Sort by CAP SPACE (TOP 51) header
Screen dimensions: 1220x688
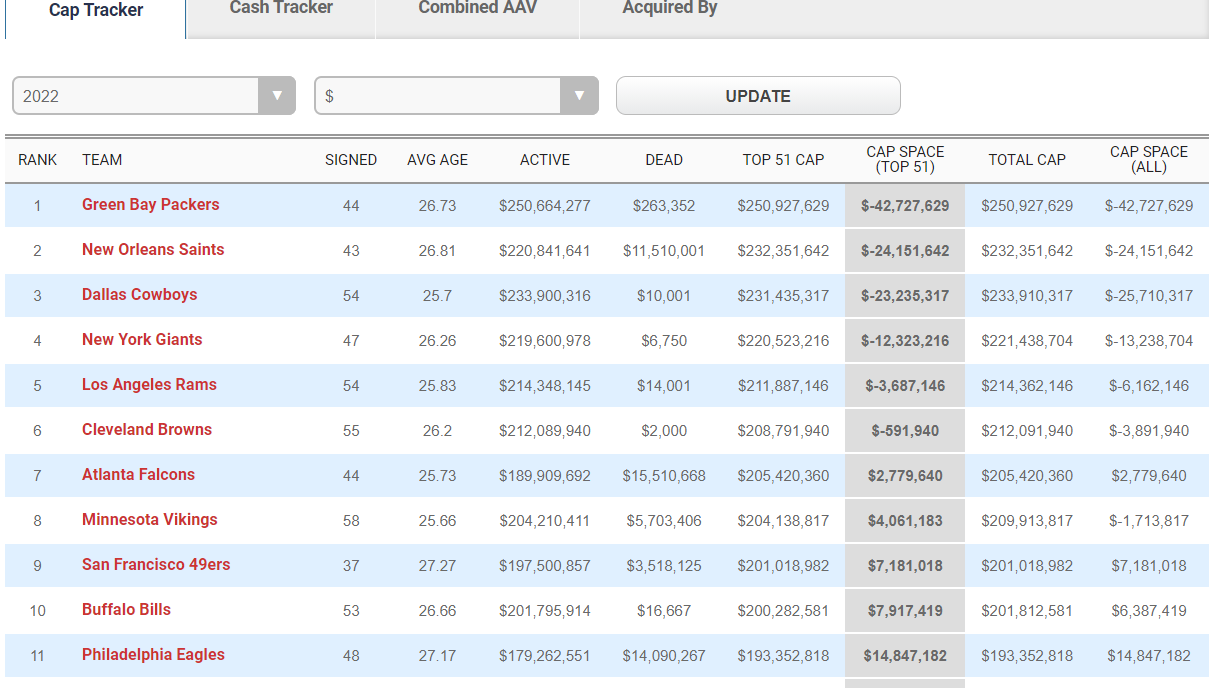[x=905, y=160]
